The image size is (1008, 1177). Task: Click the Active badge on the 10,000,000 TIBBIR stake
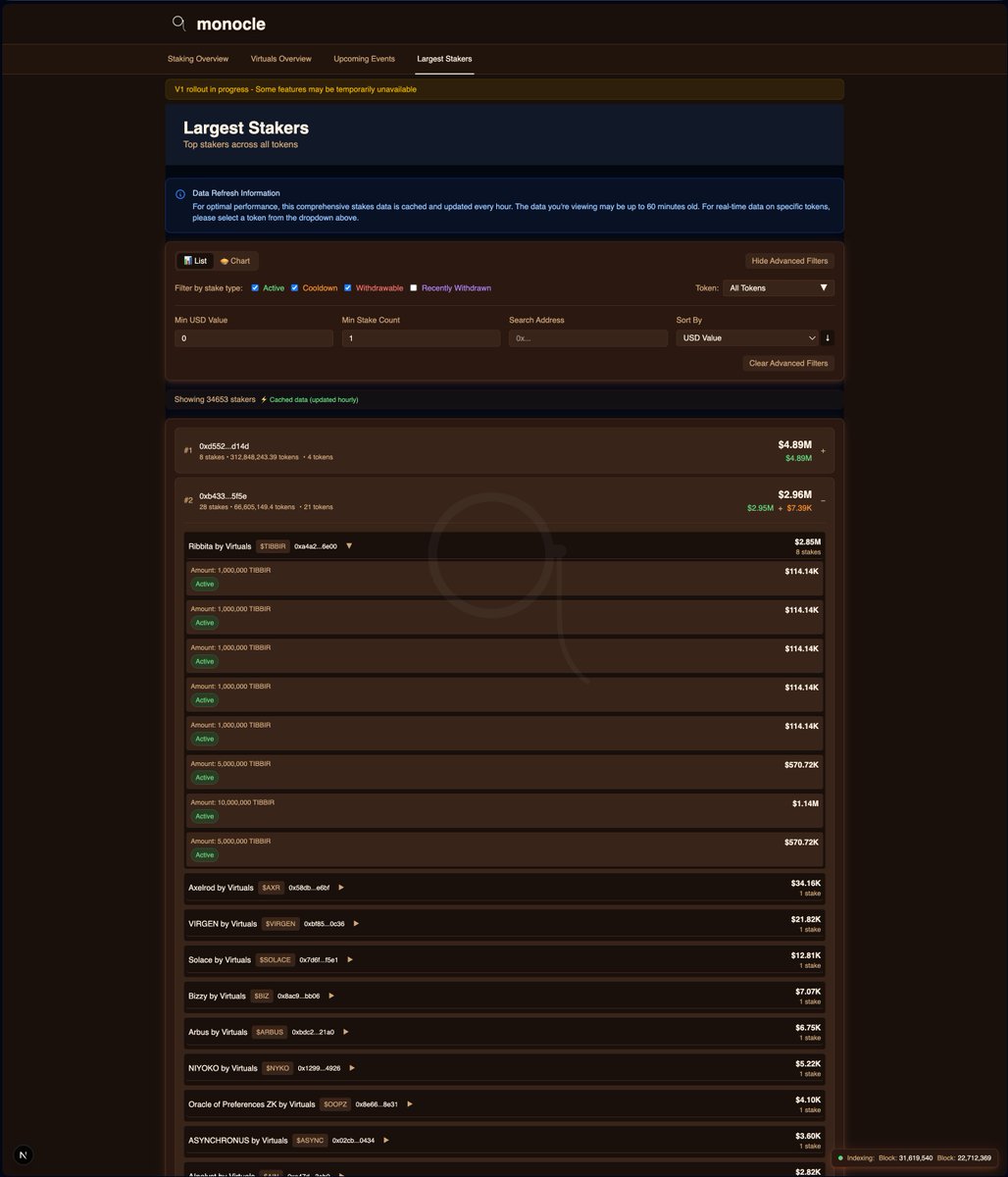[x=204, y=816]
